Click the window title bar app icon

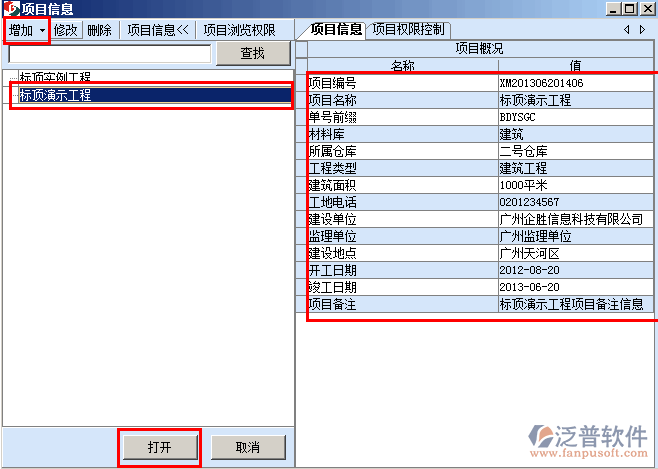pyautogui.click(x=11, y=9)
